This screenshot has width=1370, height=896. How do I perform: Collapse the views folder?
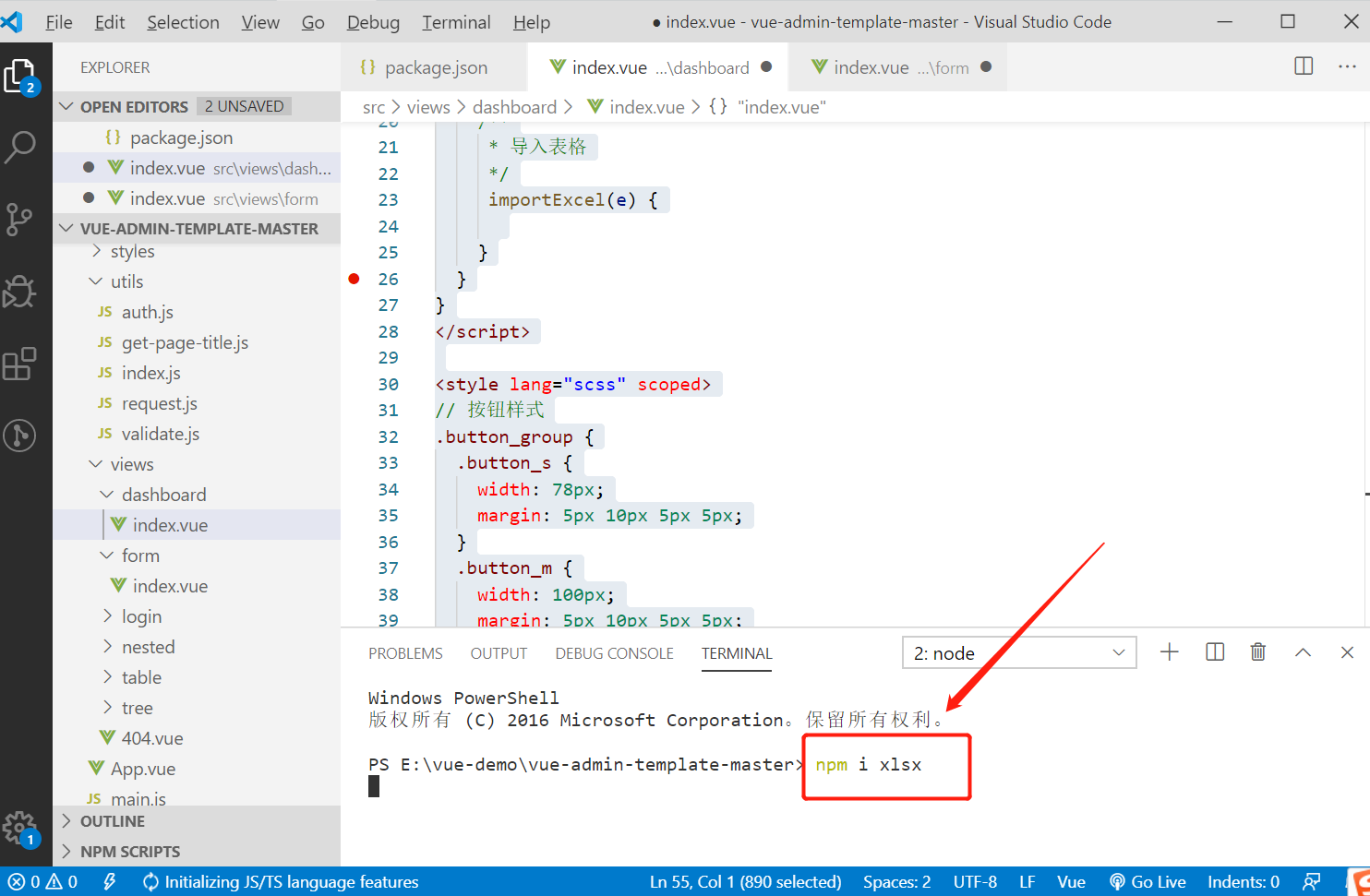pyautogui.click(x=197, y=464)
